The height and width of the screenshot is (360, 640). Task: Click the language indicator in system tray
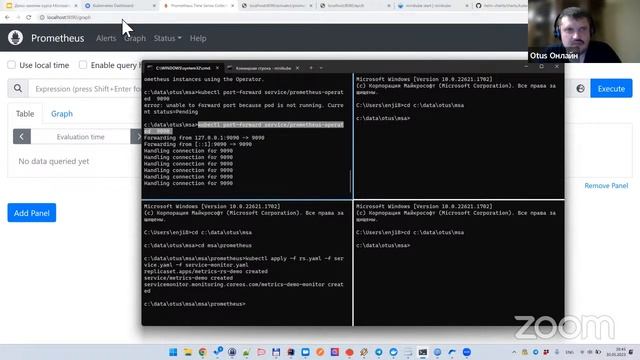point(570,352)
